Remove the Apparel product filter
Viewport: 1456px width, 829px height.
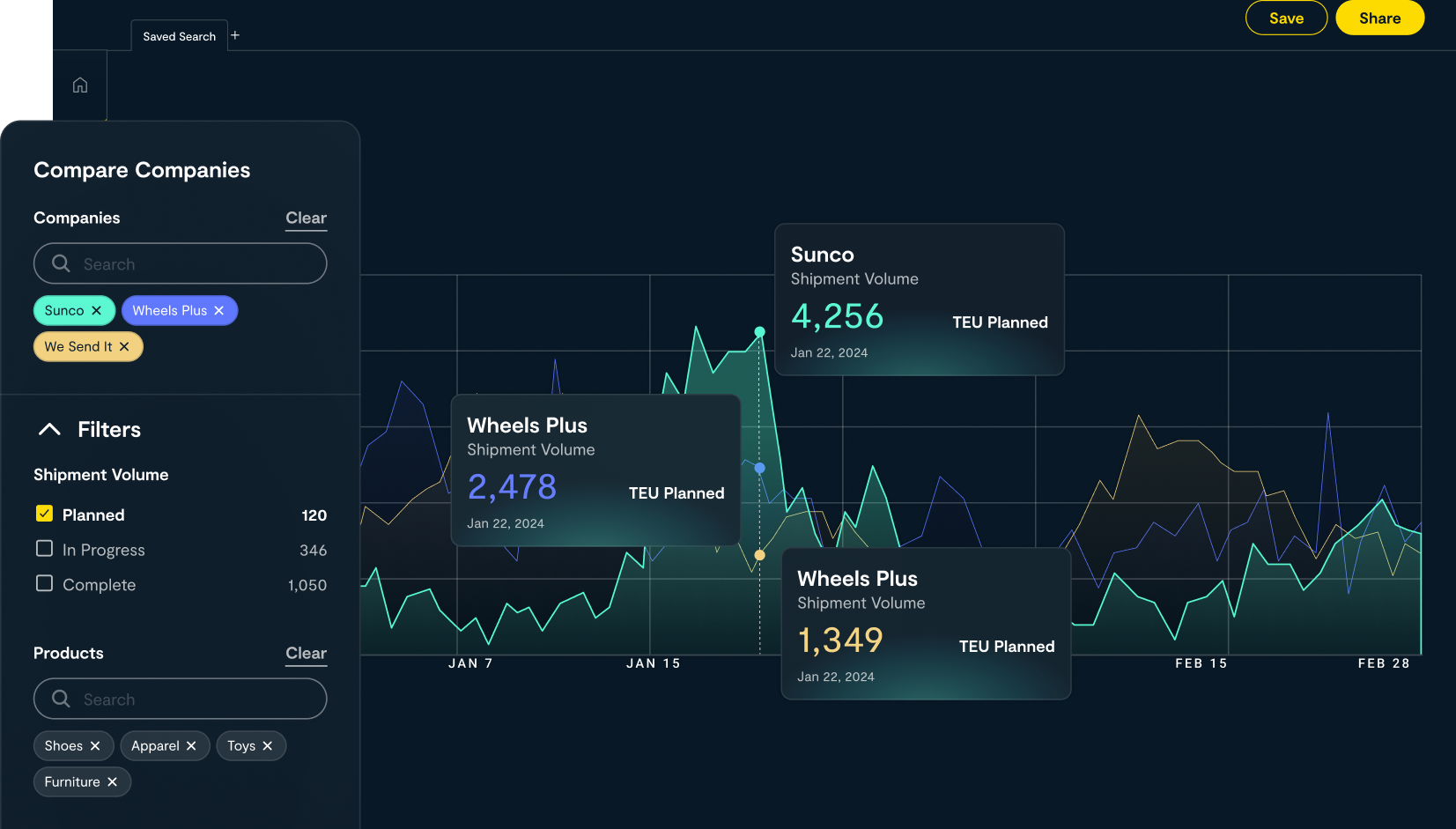click(x=193, y=745)
